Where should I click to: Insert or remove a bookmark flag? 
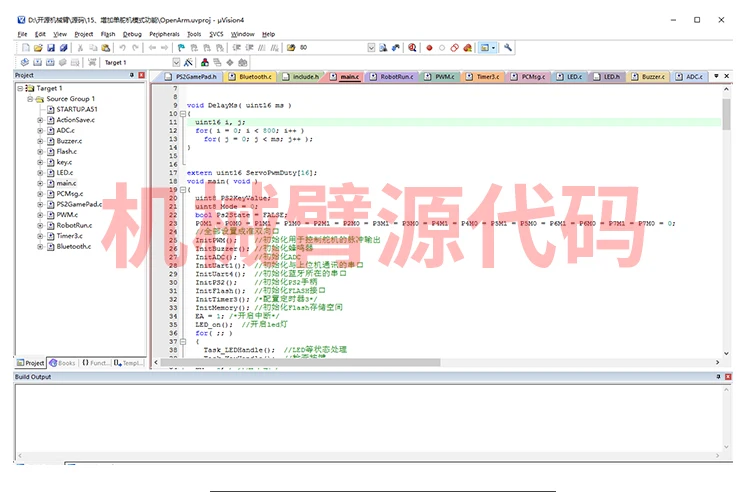[181, 48]
